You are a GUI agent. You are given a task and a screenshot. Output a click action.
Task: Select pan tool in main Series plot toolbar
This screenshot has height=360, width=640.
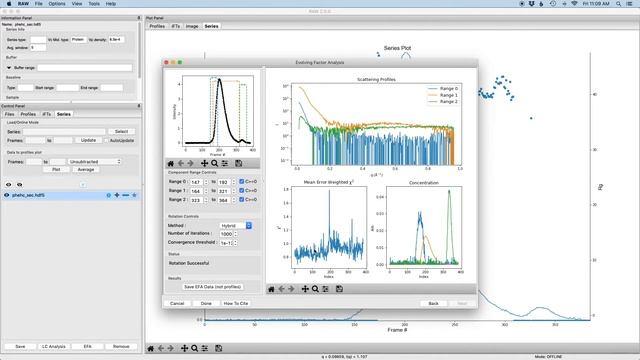click(184, 348)
